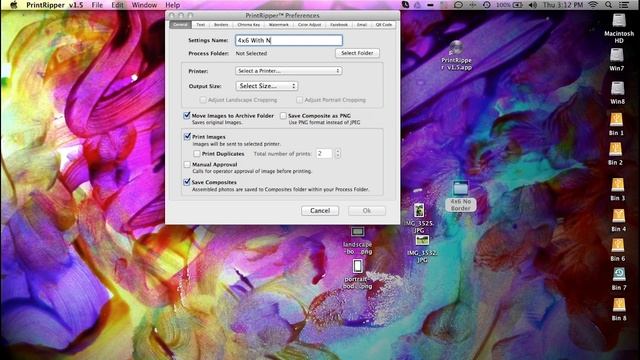Click the volume speaker icon

pos(533,5)
